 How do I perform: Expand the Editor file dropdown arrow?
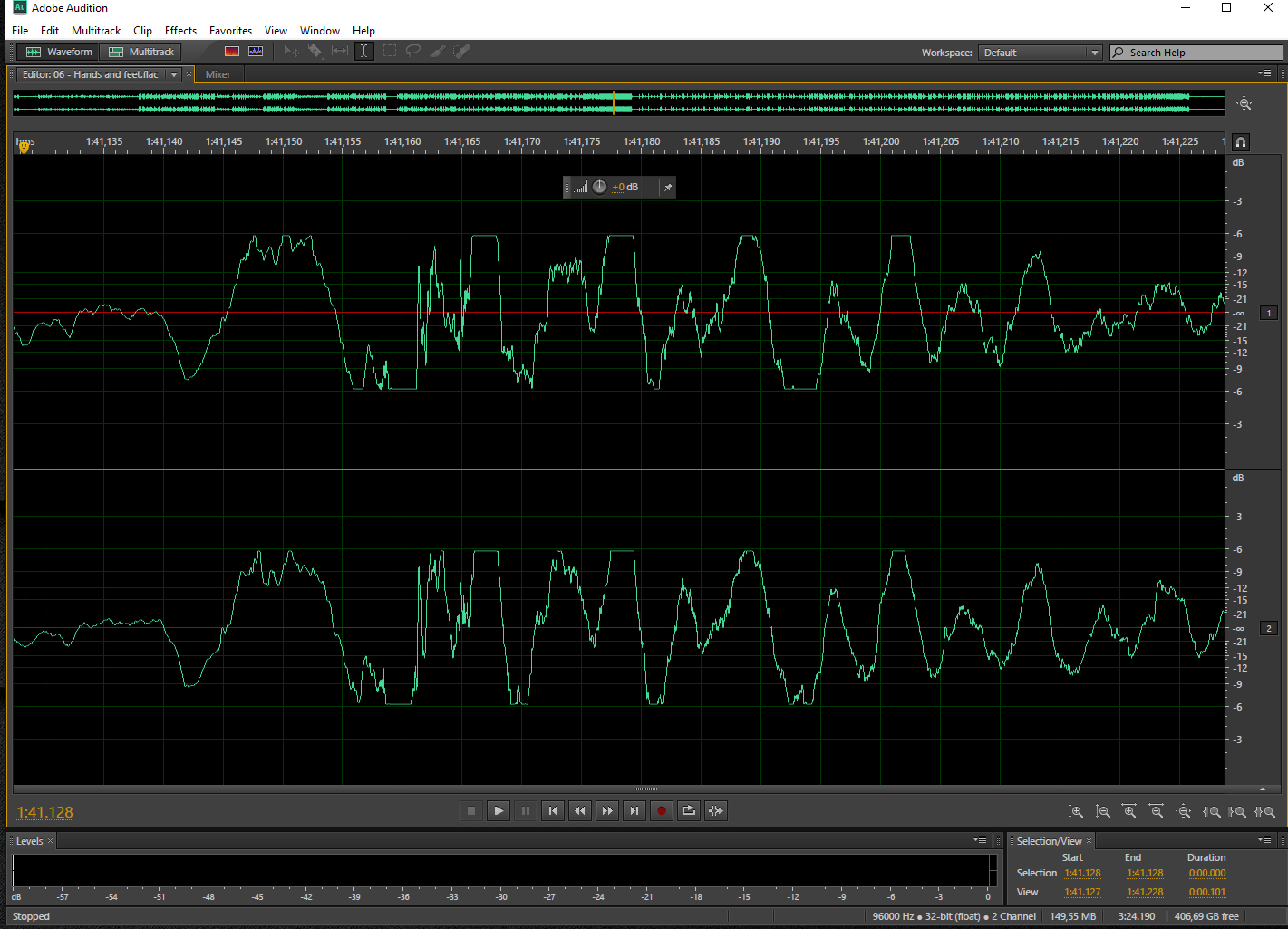174,74
